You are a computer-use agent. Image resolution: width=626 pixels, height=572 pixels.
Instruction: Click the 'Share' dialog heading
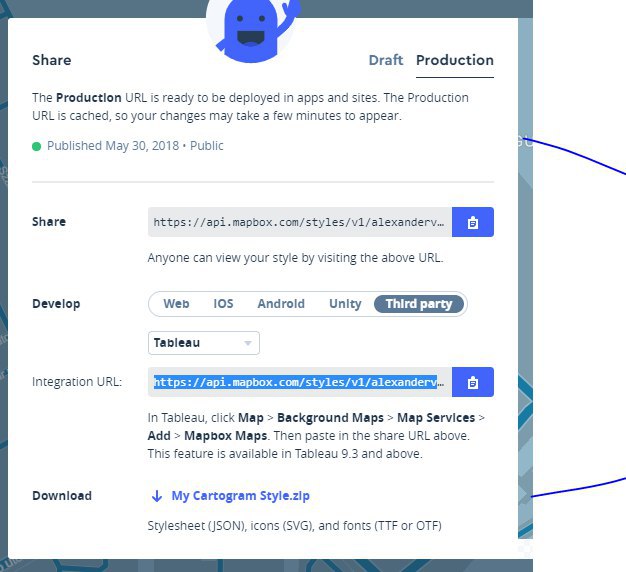[52, 60]
